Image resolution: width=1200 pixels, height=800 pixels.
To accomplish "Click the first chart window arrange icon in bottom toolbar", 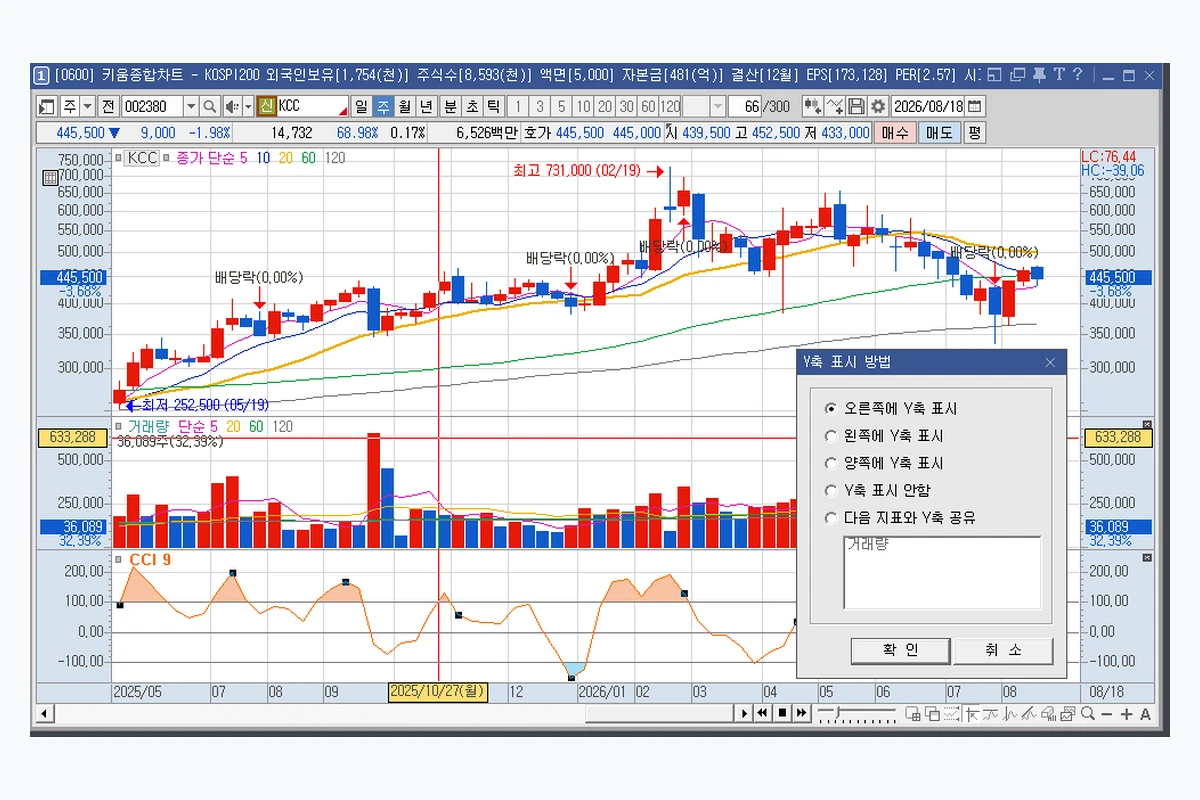I will [913, 713].
